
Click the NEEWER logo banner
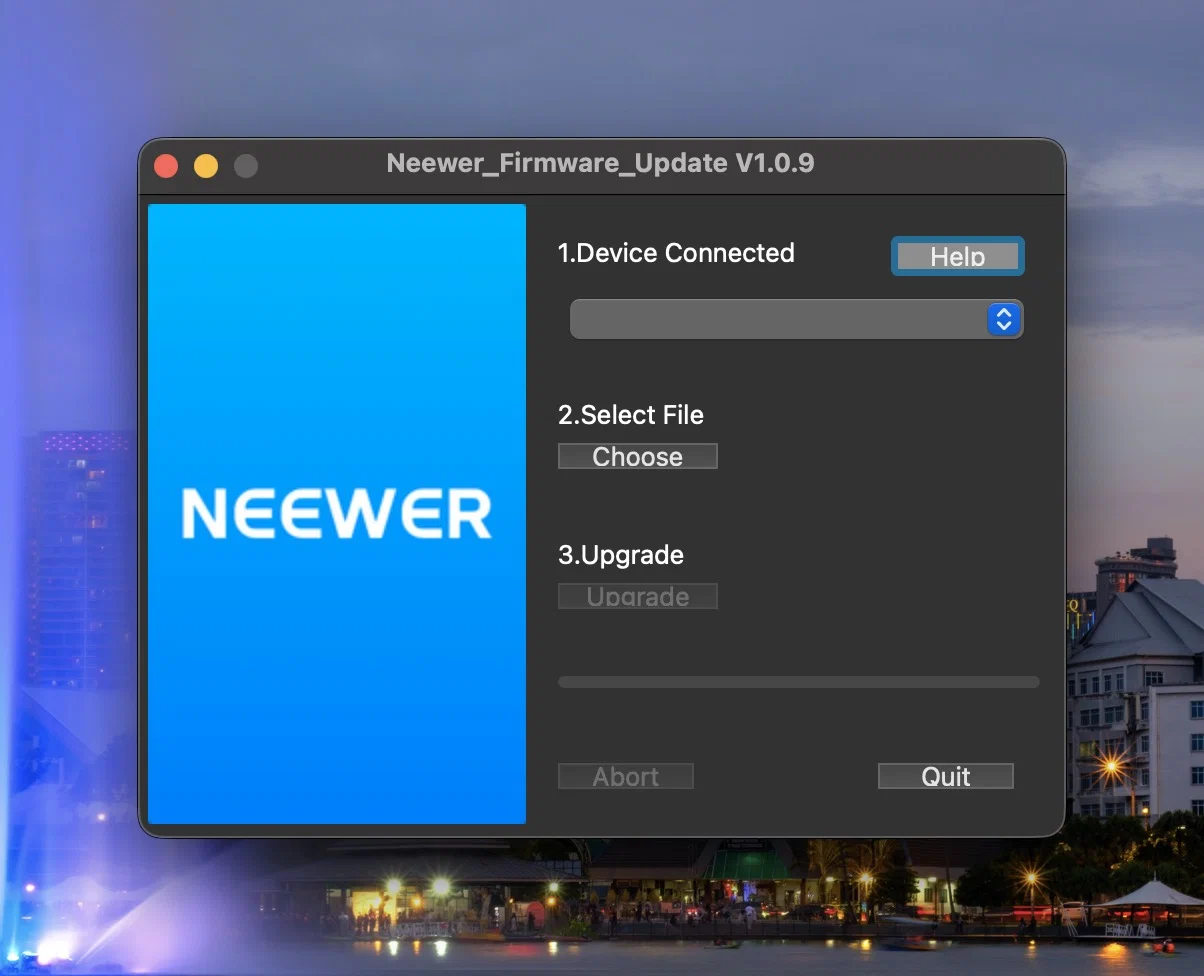[x=337, y=514]
